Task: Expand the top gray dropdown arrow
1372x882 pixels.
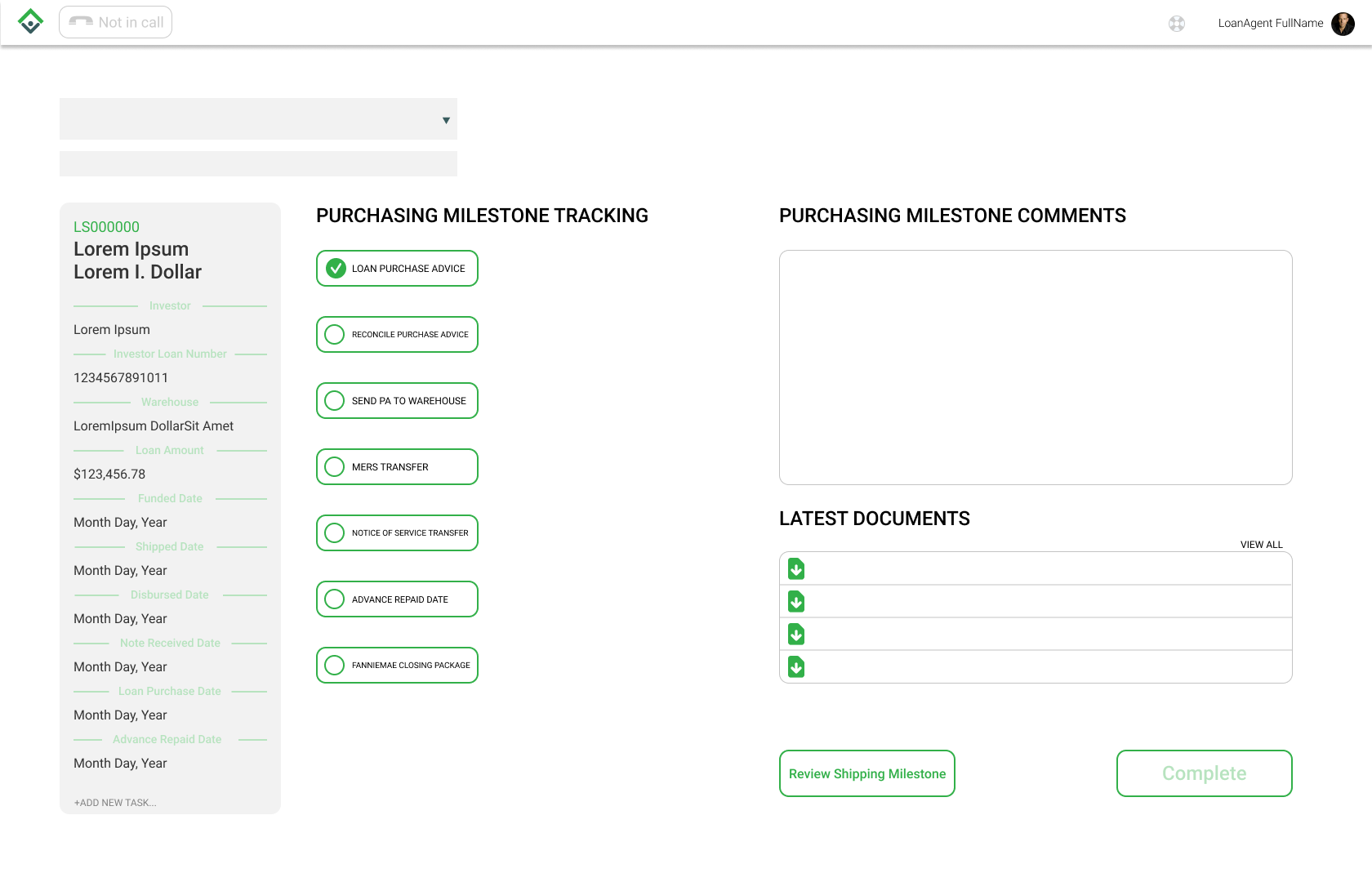Action: coord(446,120)
